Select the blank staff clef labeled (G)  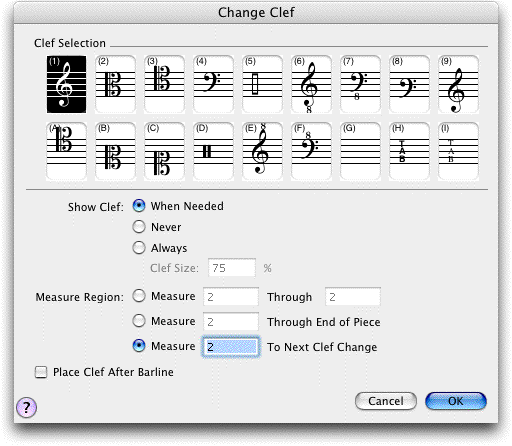360,151
